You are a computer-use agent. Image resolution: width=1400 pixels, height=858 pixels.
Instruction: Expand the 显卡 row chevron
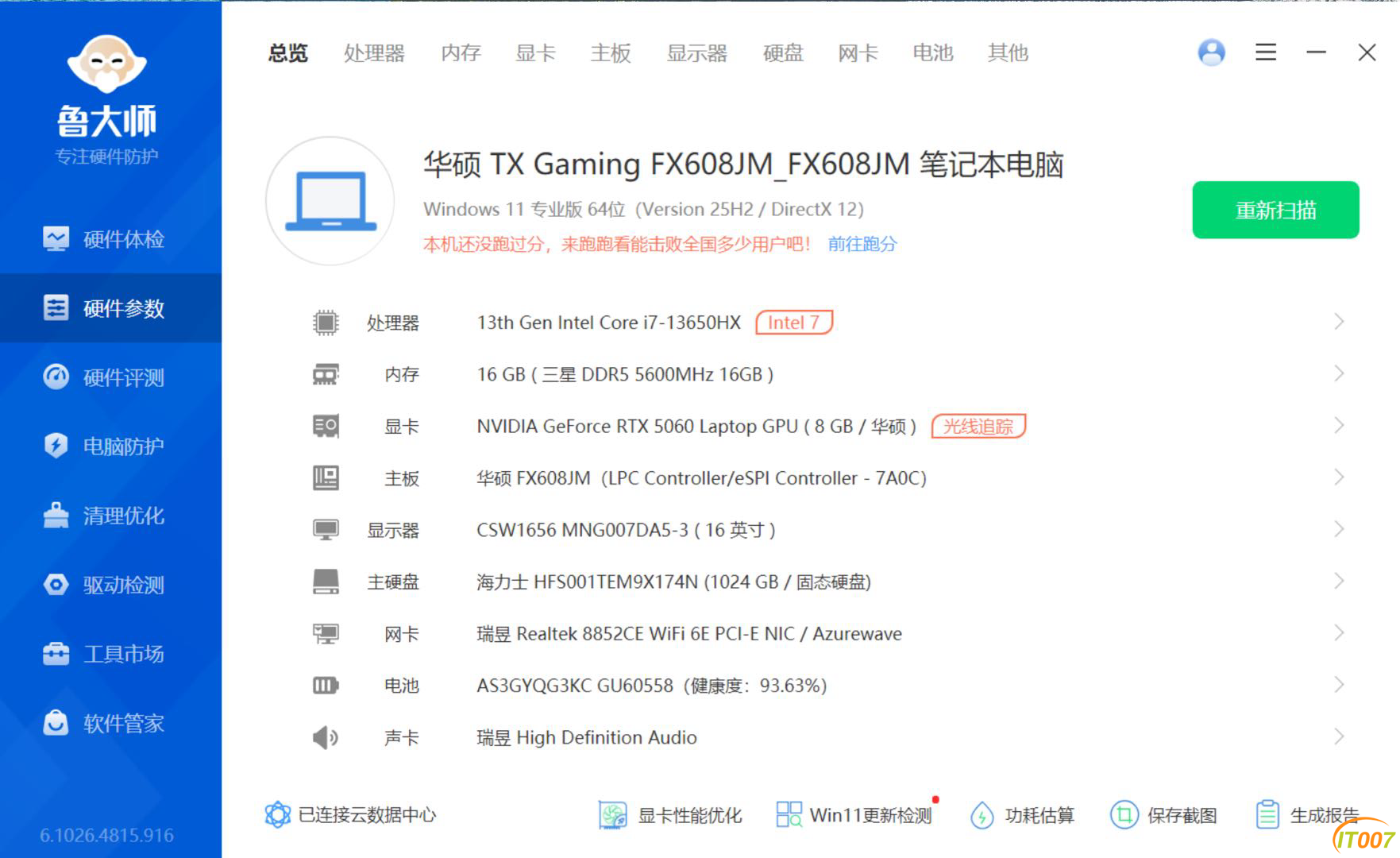coord(1339,426)
